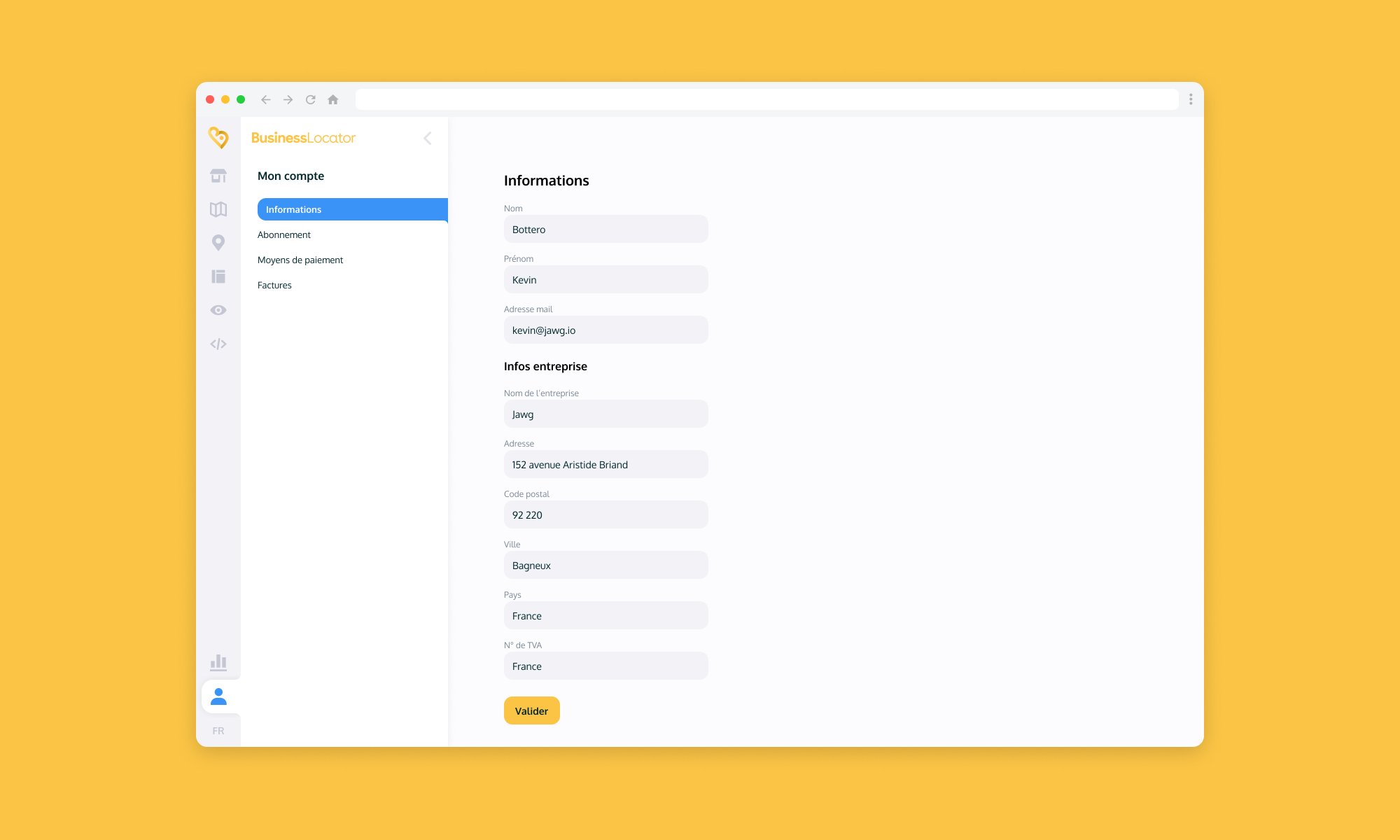This screenshot has width=1400, height=840.
Task: Click browser back navigation arrow
Action: [266, 99]
